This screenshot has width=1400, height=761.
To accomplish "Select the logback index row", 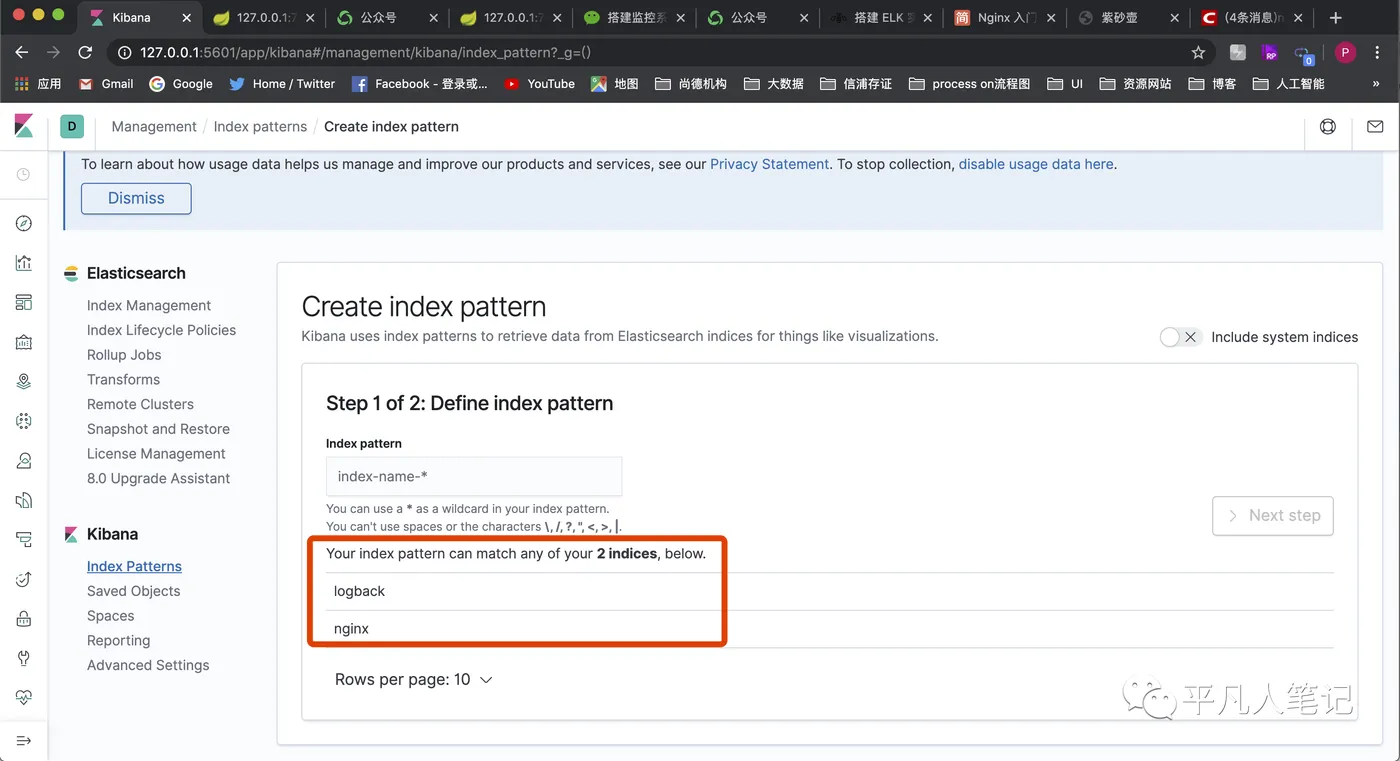I will point(830,591).
